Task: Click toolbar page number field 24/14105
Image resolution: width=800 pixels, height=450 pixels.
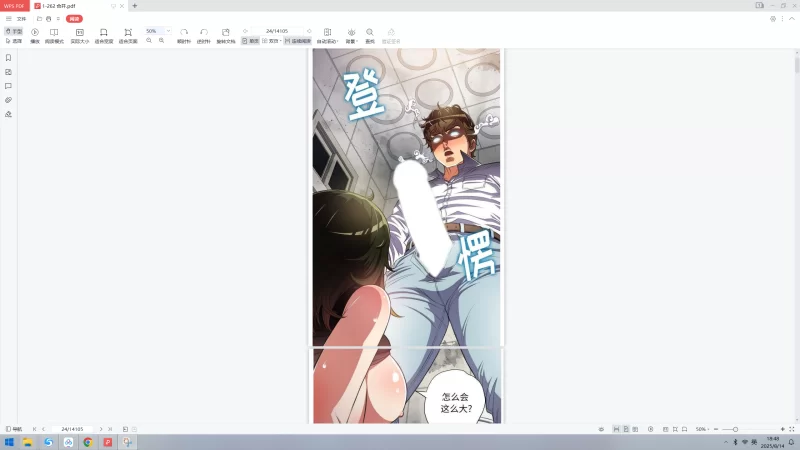Action: [277, 31]
